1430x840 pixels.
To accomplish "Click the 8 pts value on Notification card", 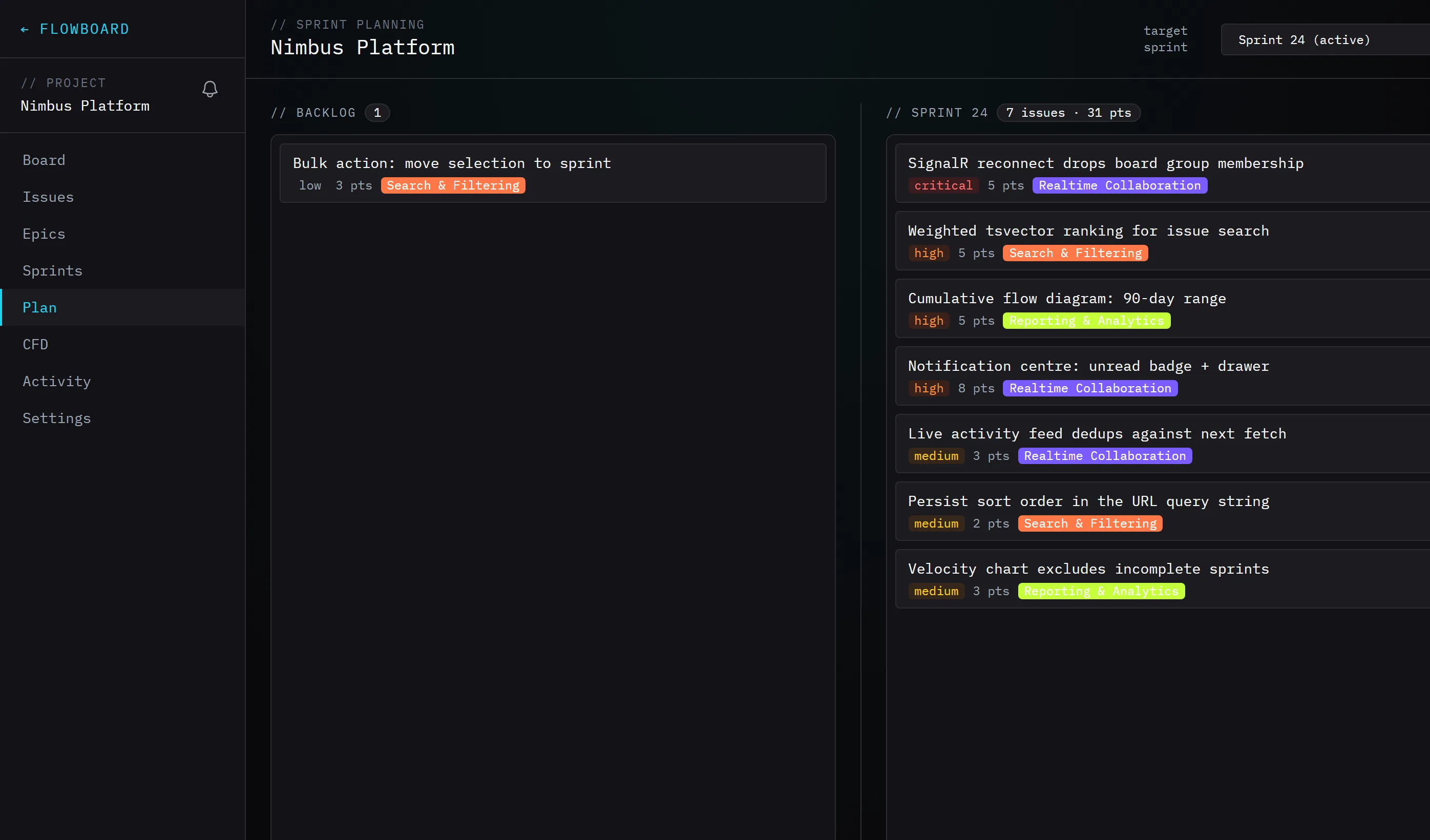I will [x=976, y=388].
